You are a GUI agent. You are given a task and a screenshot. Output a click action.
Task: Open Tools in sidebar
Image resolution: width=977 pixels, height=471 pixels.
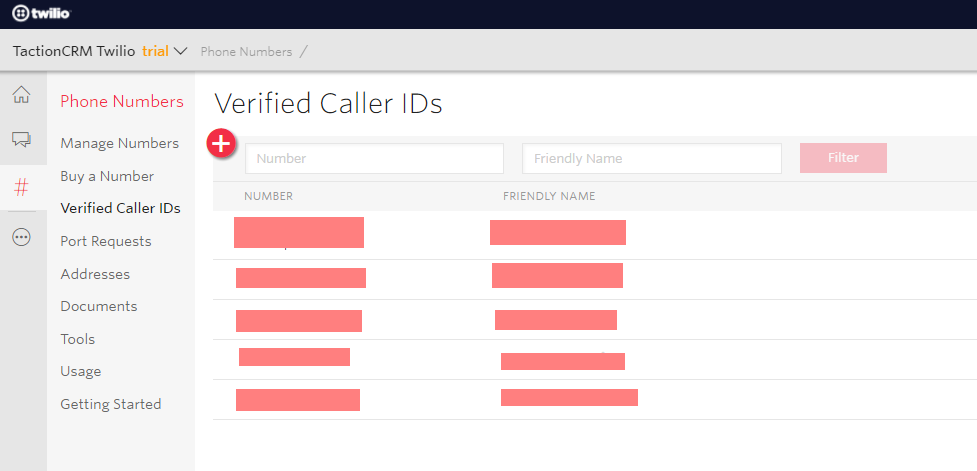[78, 339]
